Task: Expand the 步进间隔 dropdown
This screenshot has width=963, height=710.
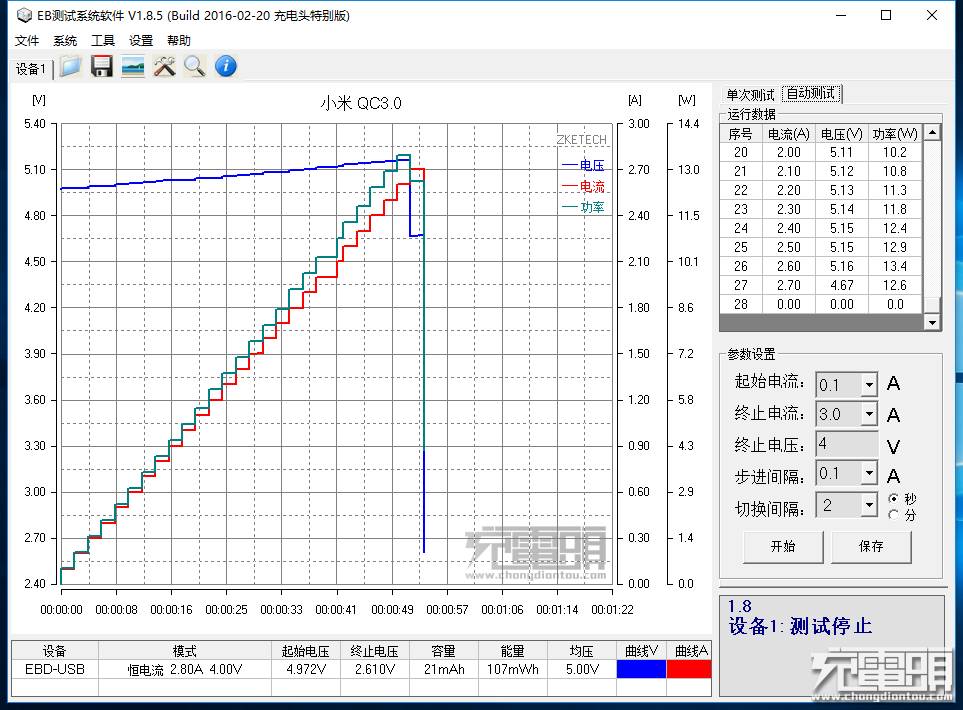Action: click(x=869, y=474)
